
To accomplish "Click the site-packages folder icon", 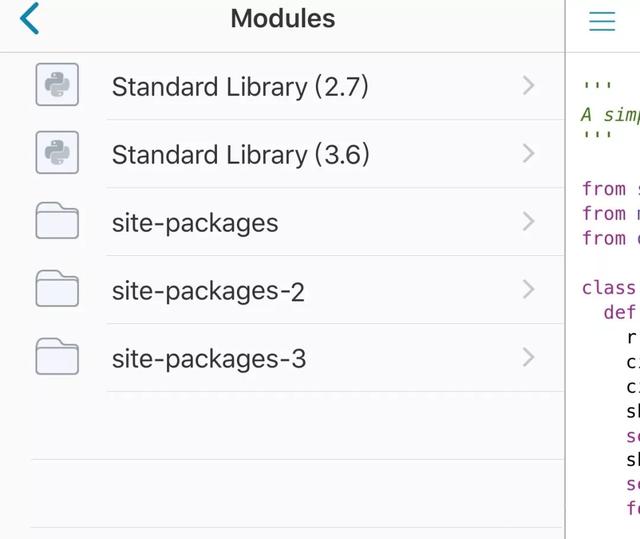I will tap(57, 220).
